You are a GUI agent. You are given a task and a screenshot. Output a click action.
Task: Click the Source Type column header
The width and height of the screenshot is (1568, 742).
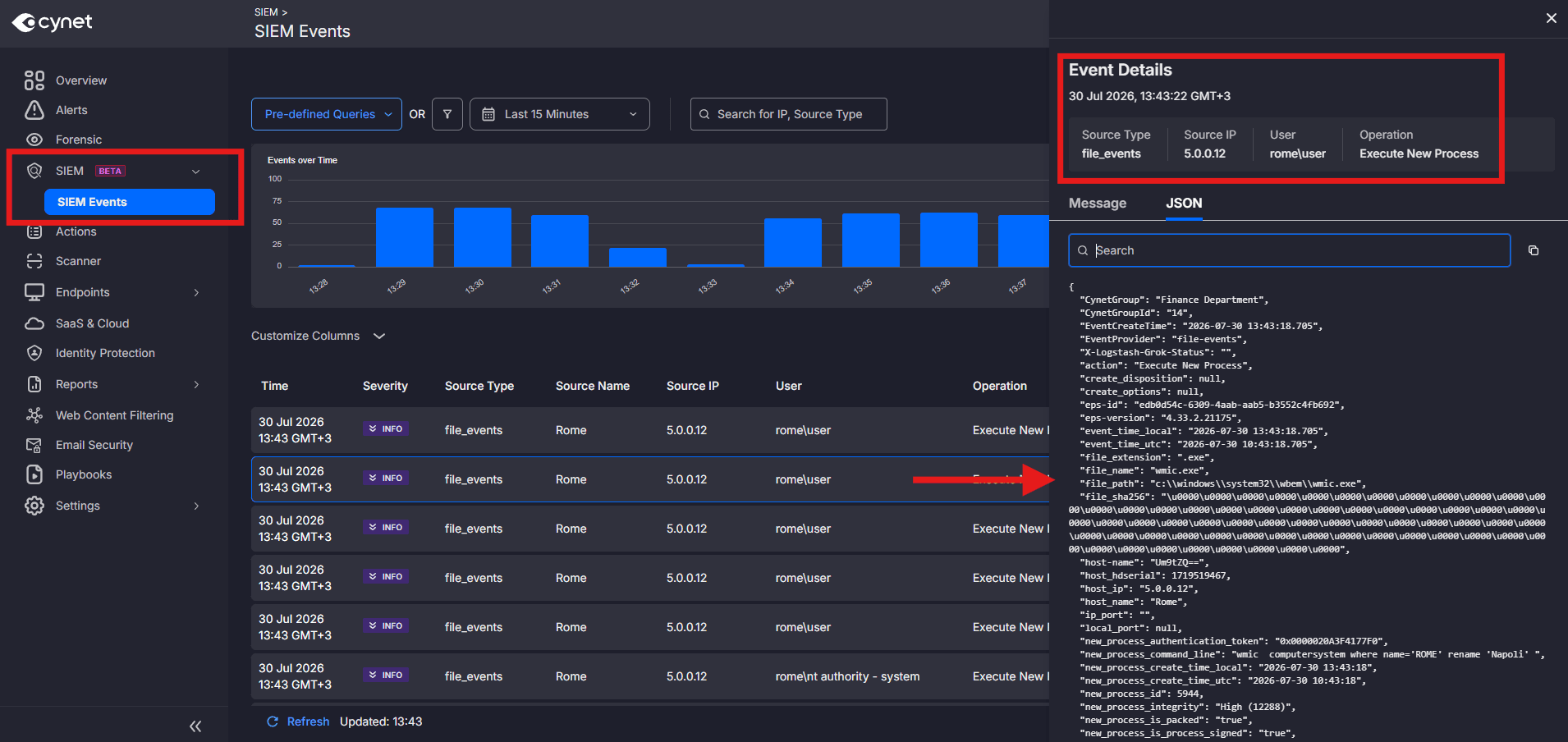[x=479, y=386]
